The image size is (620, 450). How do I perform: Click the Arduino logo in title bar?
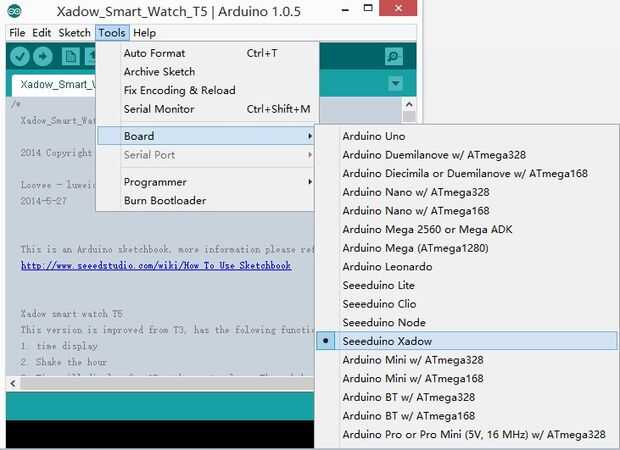15,11
